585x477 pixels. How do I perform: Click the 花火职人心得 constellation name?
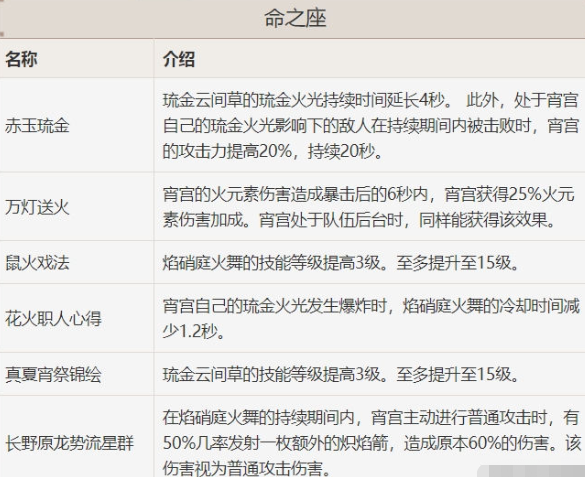(x=53, y=318)
